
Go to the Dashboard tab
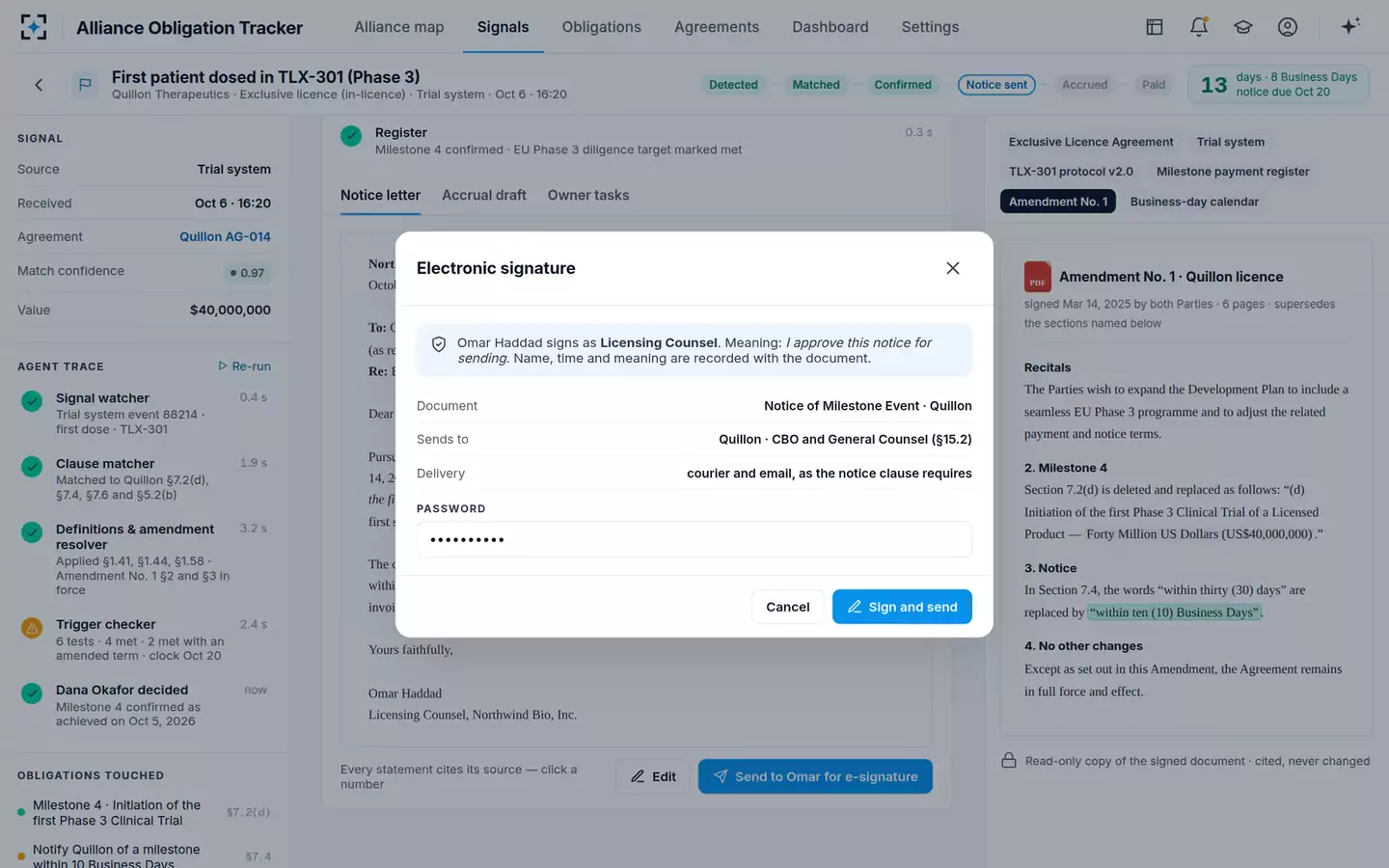tap(831, 27)
